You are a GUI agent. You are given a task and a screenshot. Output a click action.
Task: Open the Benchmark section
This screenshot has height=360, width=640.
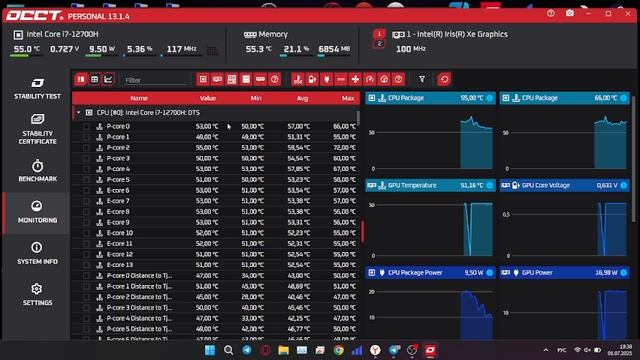click(37, 171)
